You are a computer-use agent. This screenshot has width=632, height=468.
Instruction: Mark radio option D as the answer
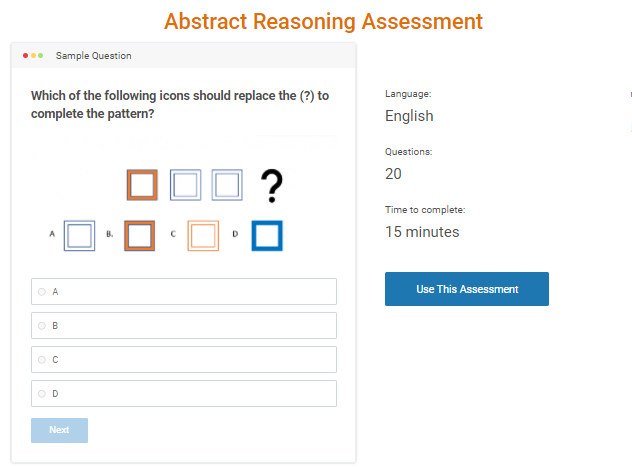[x=42, y=394]
